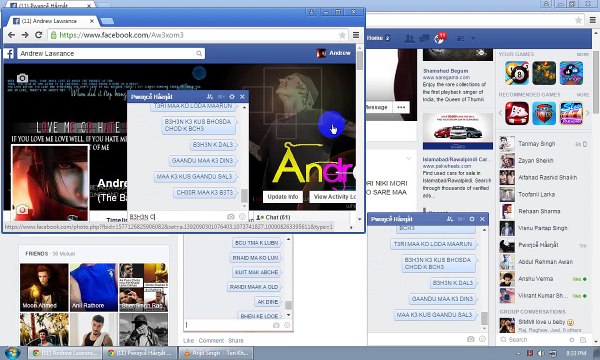The width and height of the screenshot is (600, 360).
Task: Open Moon Ahmed friend thumbnail
Action: coord(44,287)
